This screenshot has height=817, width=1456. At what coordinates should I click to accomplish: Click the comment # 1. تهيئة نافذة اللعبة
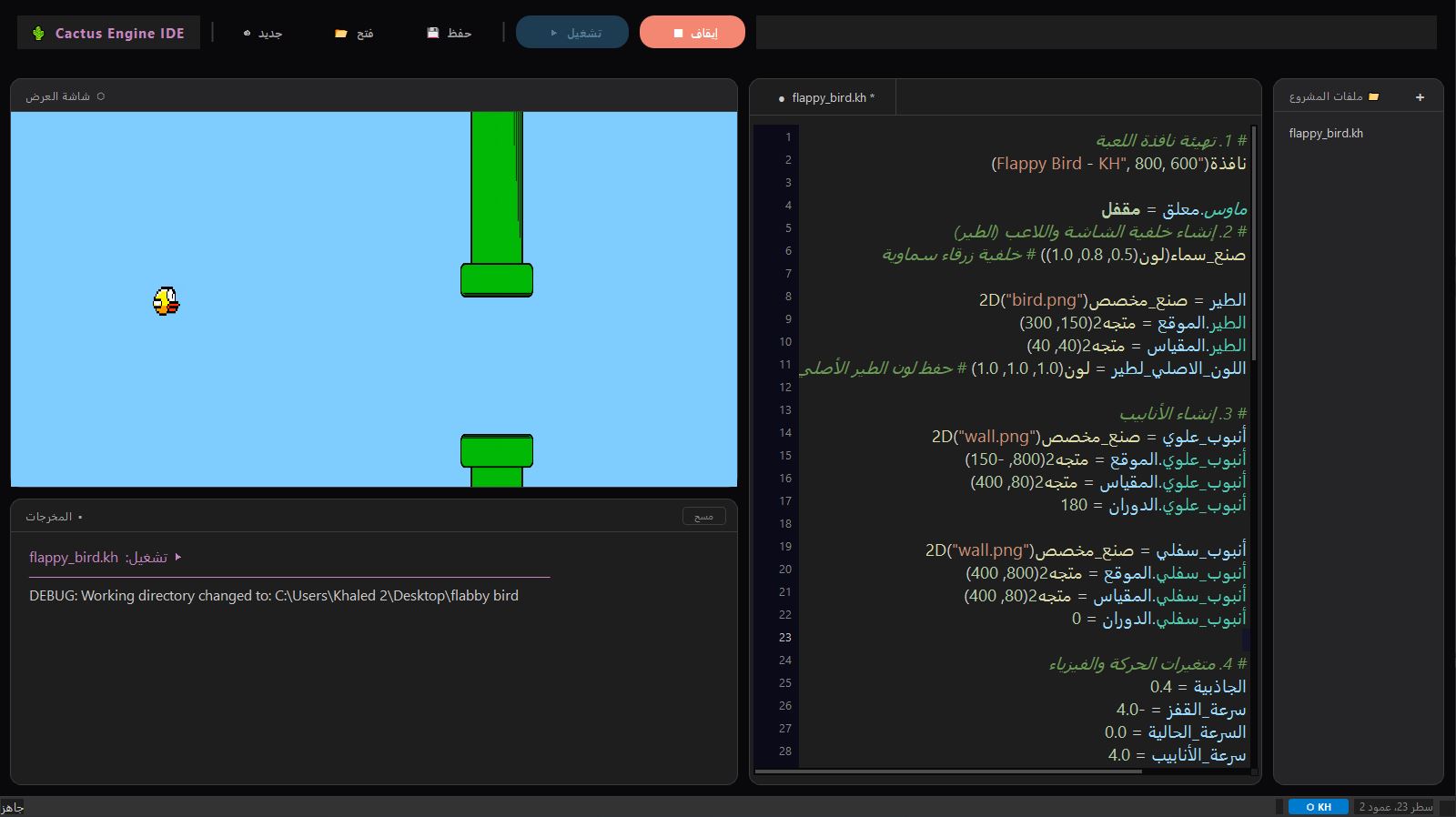[1171, 141]
